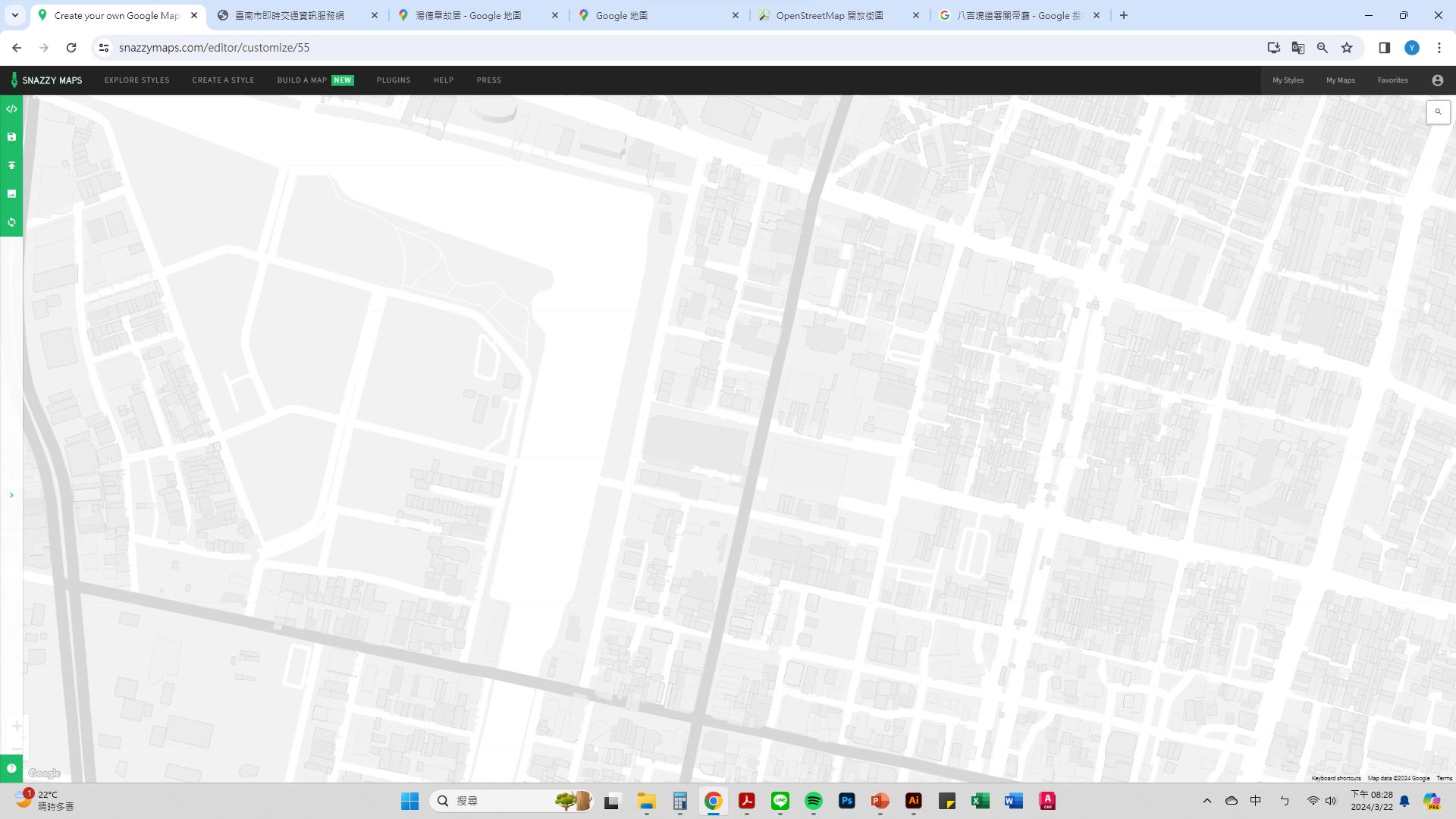This screenshot has width=1456, height=819.
Task: Open the Favorites link
Action: coord(1392,80)
